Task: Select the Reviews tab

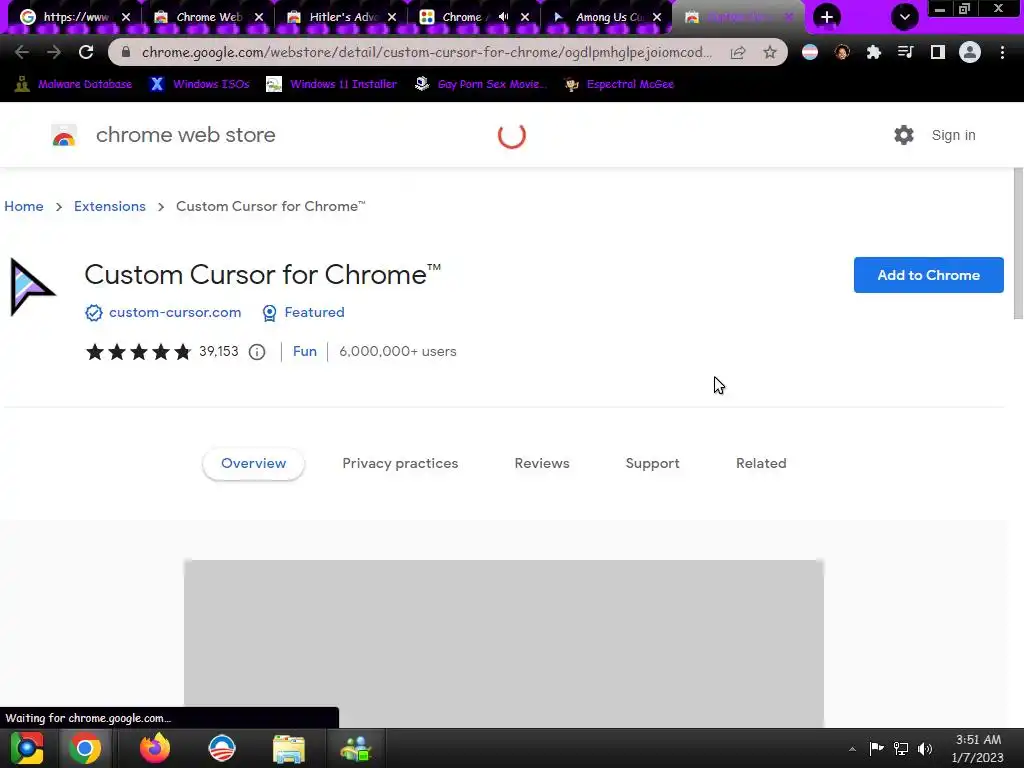Action: click(x=542, y=464)
